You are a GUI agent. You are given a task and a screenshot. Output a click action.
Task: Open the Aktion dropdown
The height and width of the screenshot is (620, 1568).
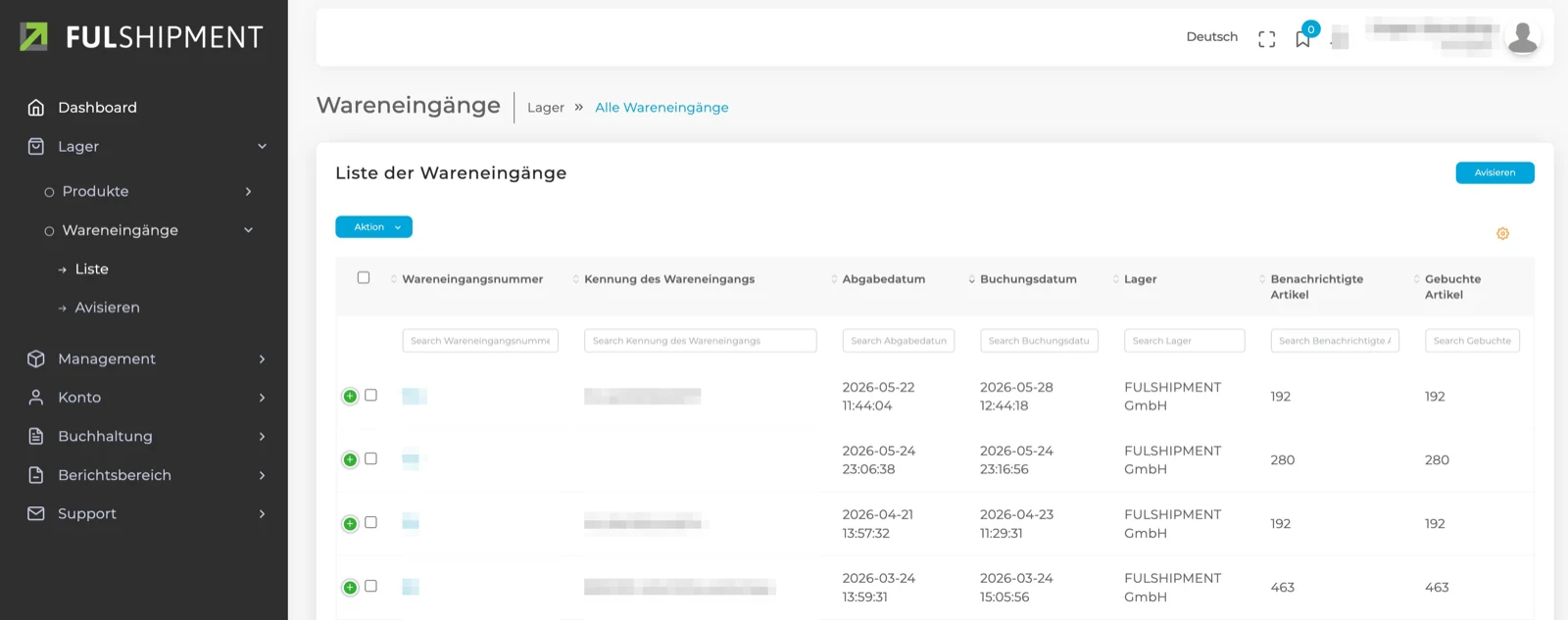(x=373, y=227)
